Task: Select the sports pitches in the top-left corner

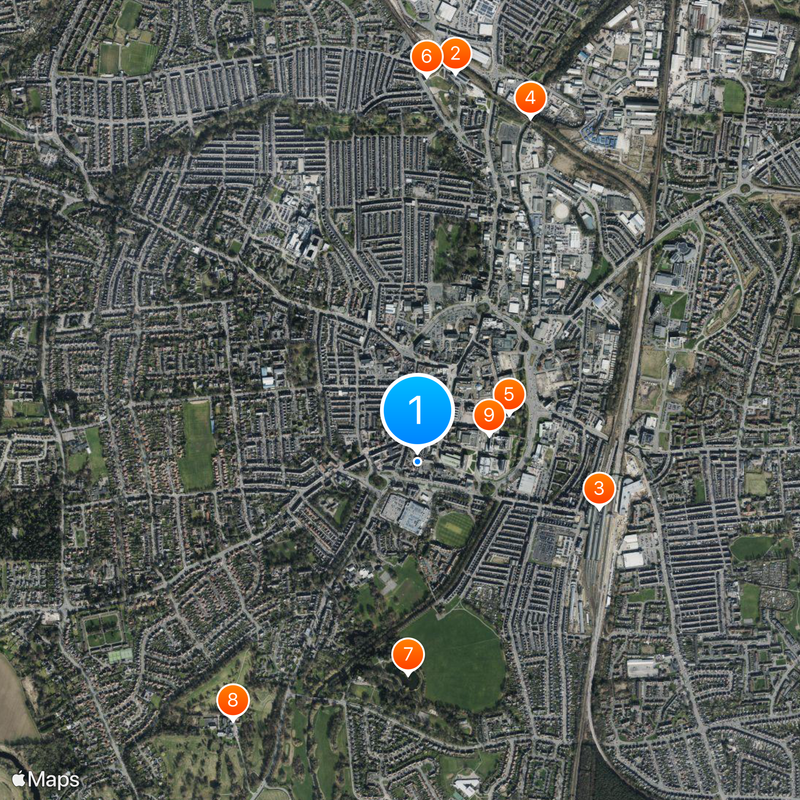Action: [128, 58]
